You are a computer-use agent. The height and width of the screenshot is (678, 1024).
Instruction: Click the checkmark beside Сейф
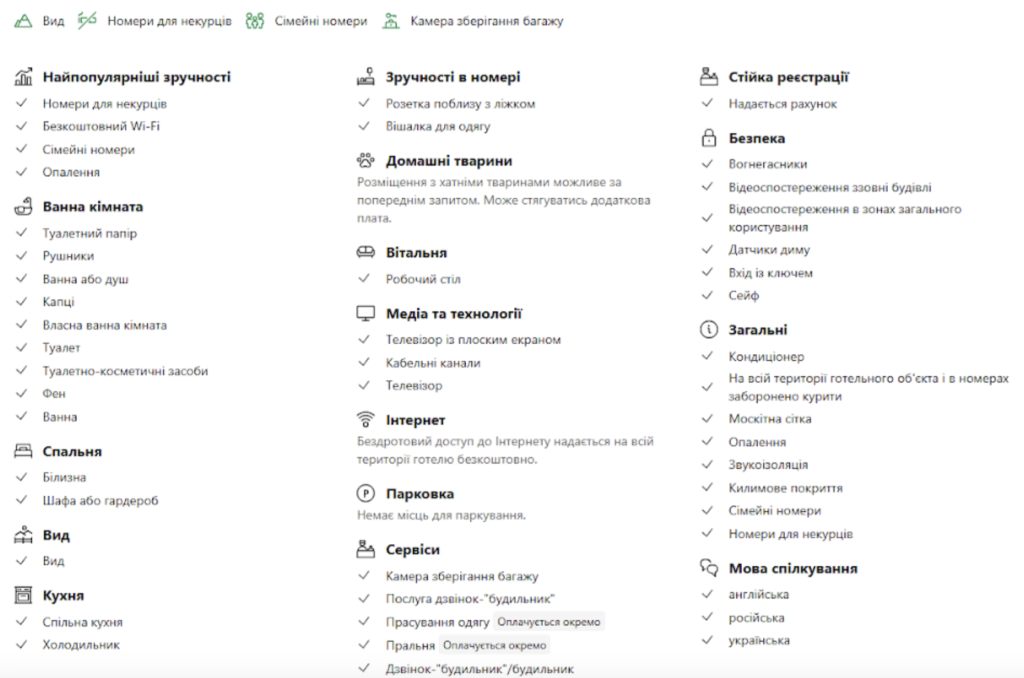(707, 295)
